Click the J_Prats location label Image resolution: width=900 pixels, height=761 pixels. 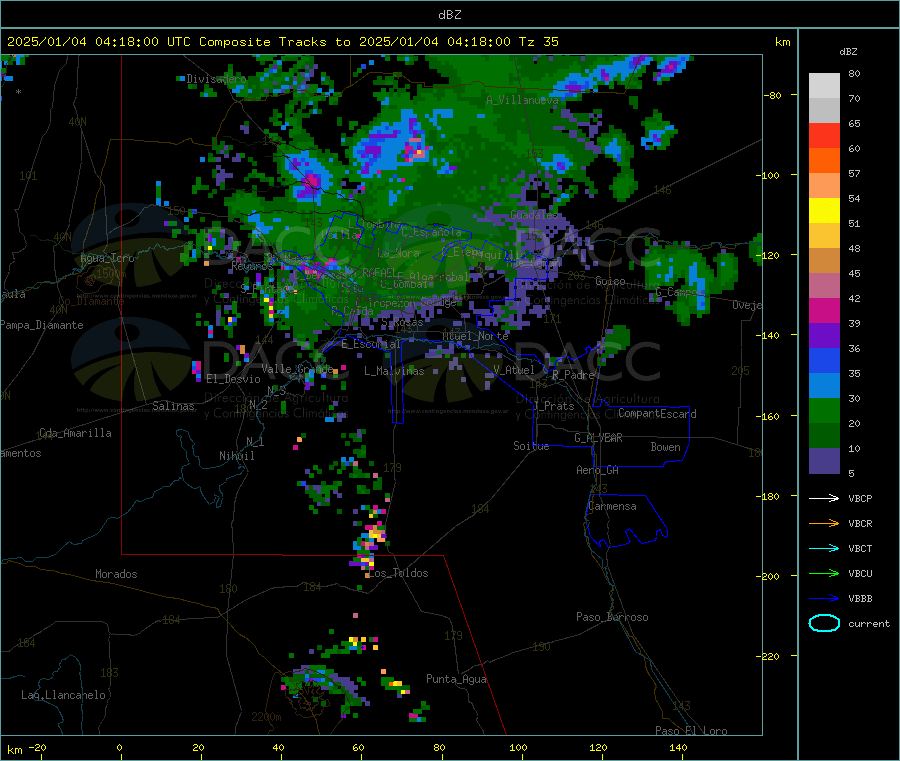(x=553, y=406)
